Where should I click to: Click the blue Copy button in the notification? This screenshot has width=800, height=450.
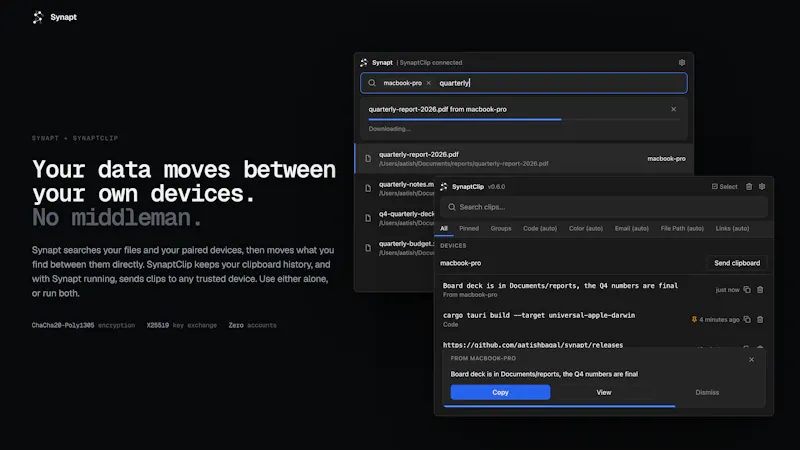[500, 392]
